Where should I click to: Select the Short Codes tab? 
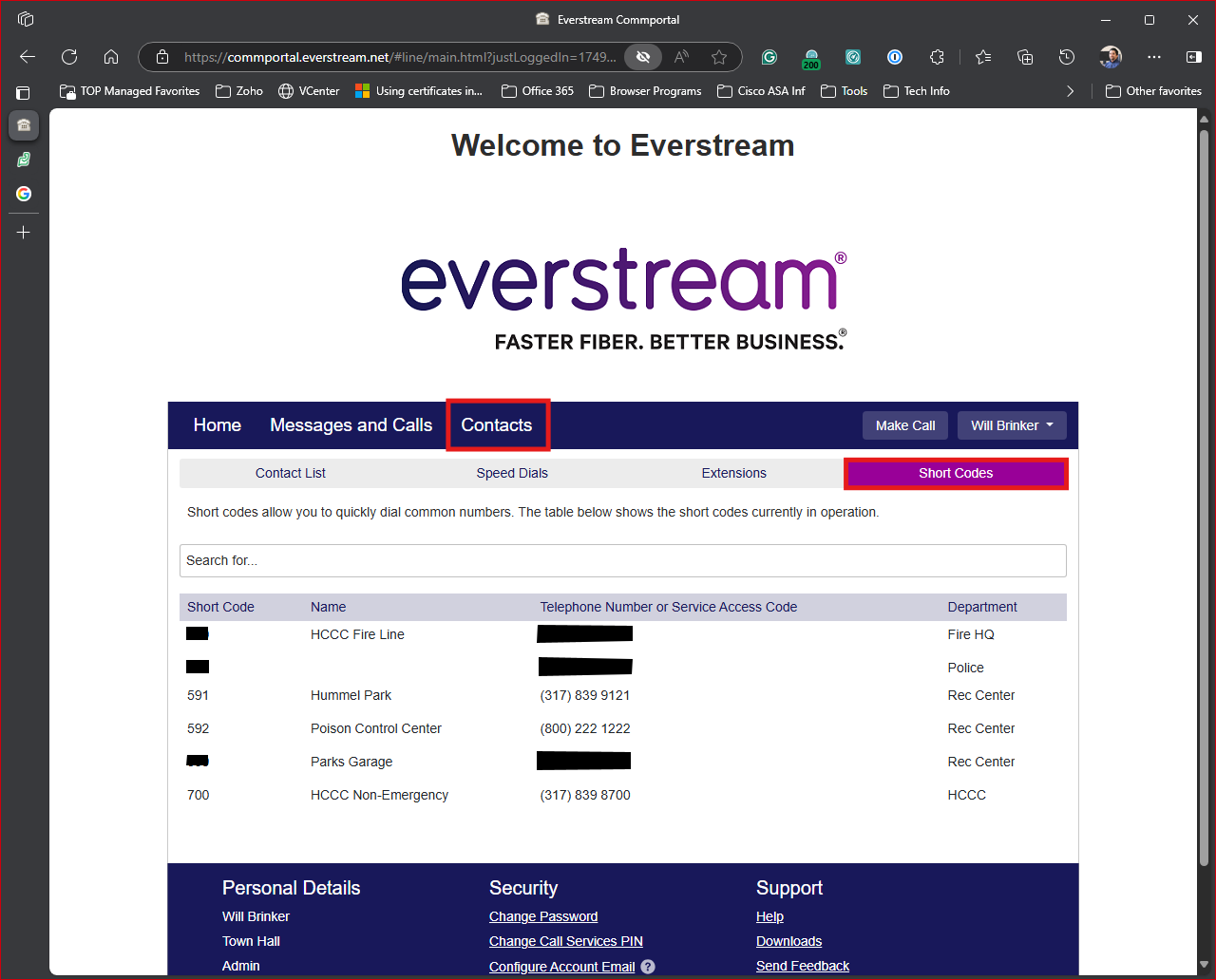click(x=956, y=473)
